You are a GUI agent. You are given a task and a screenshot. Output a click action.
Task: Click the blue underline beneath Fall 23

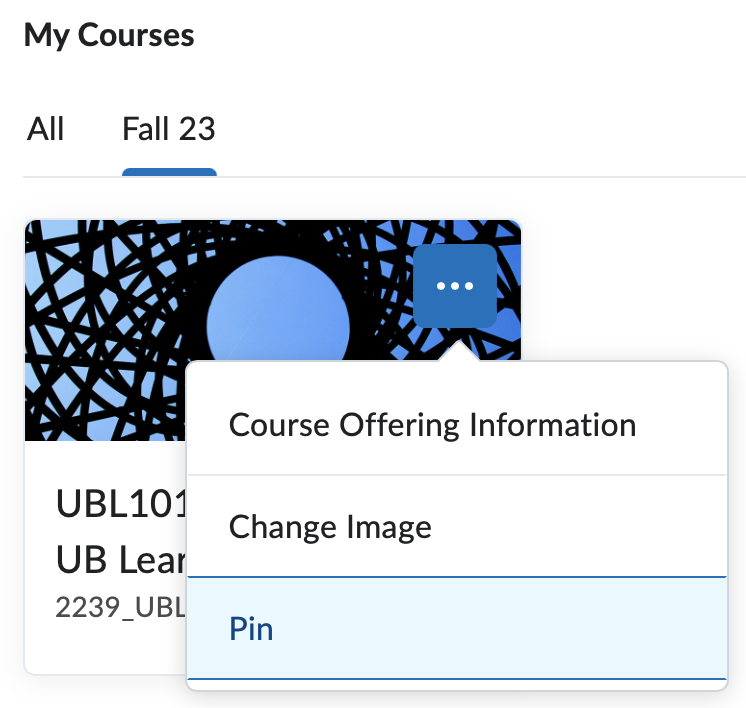pos(169,173)
